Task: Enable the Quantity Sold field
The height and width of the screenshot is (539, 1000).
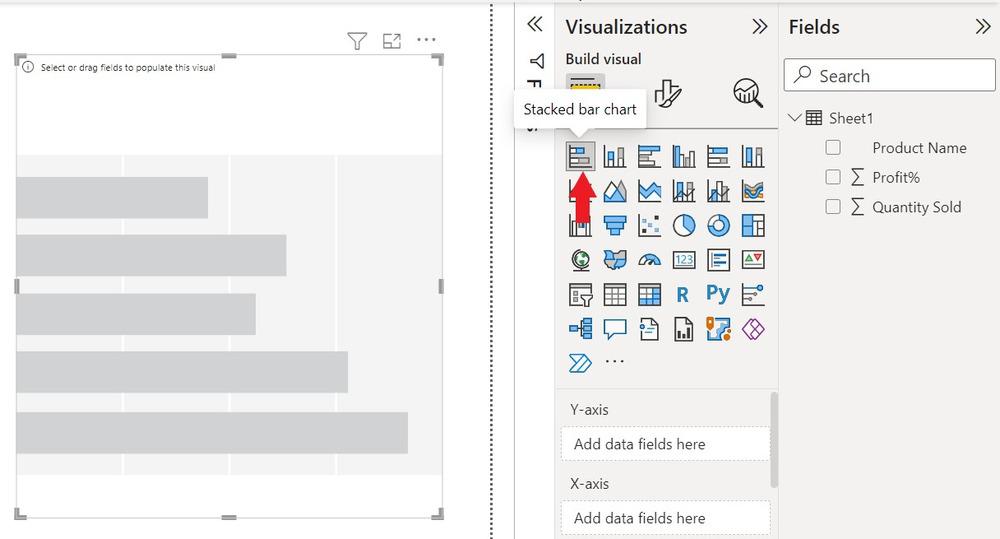Action: tap(833, 207)
